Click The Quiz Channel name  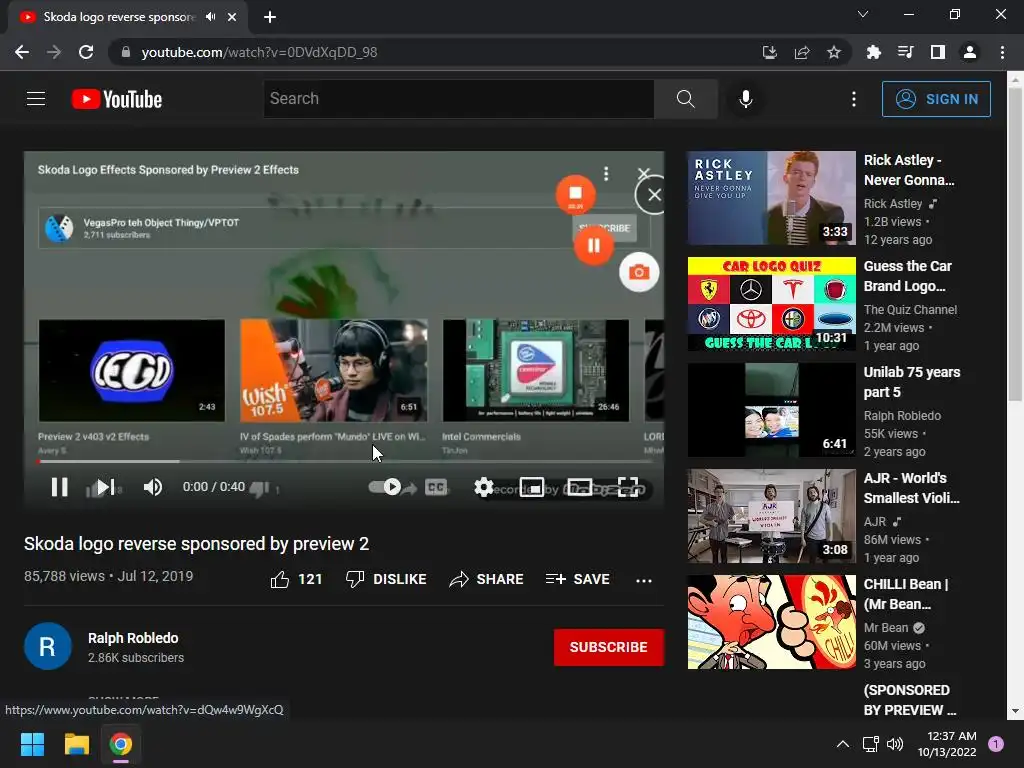[910, 310]
